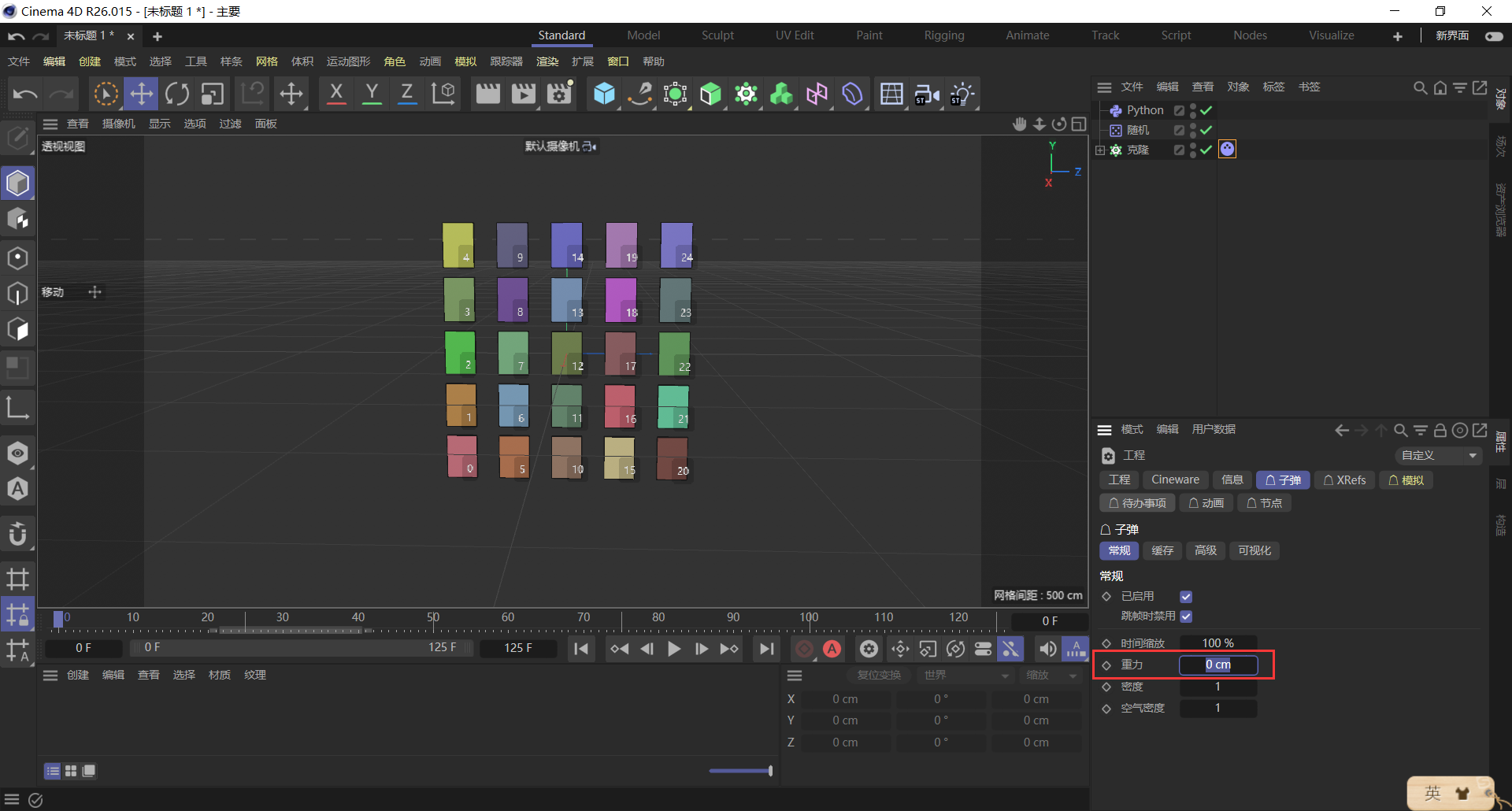Open the 模拟 menu
1512x811 pixels.
point(465,61)
